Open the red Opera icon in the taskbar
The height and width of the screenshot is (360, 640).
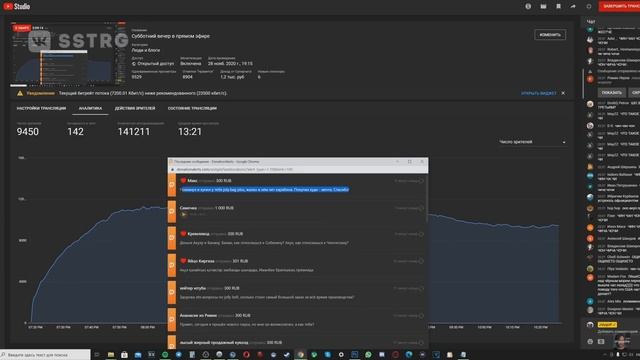pyautogui.click(x=246, y=355)
